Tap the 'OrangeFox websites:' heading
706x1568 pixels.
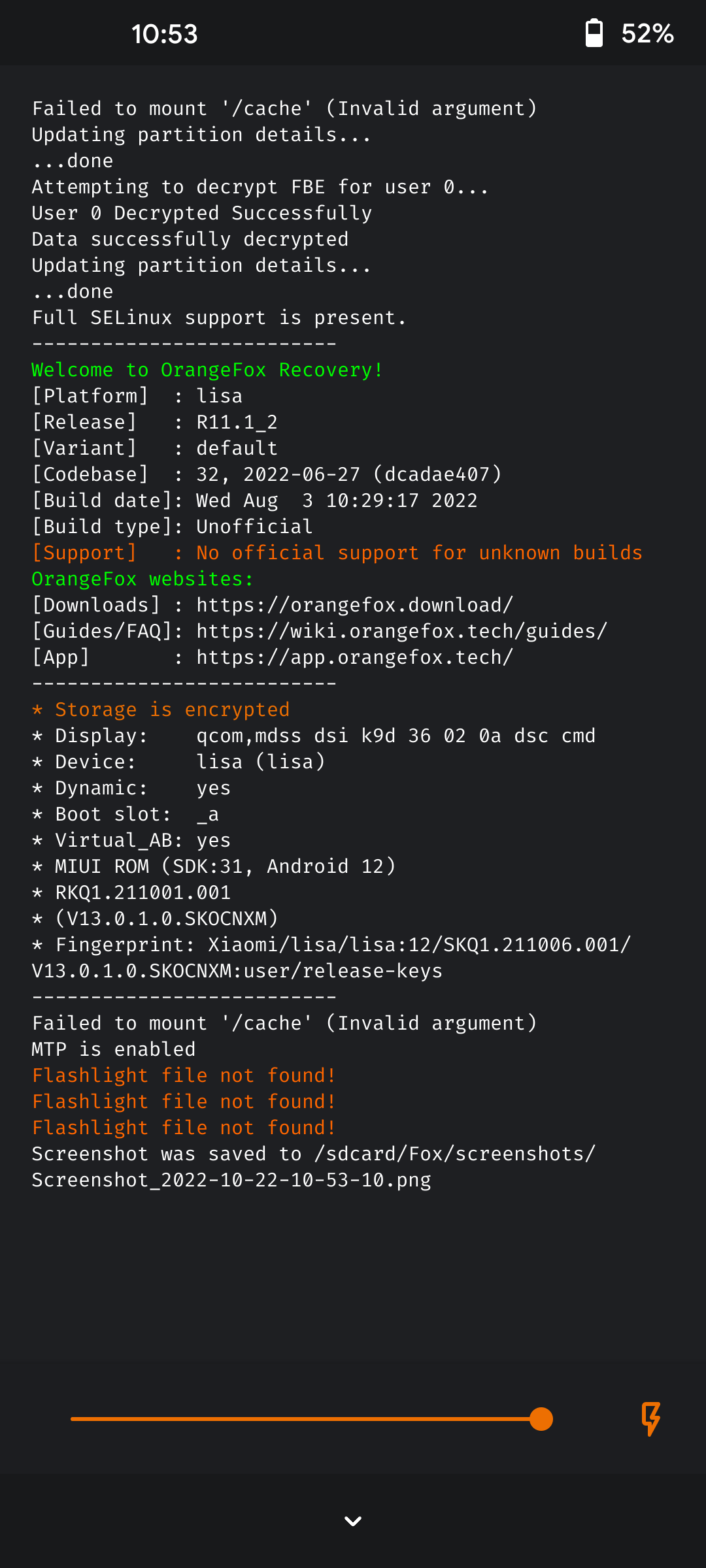coord(143,579)
